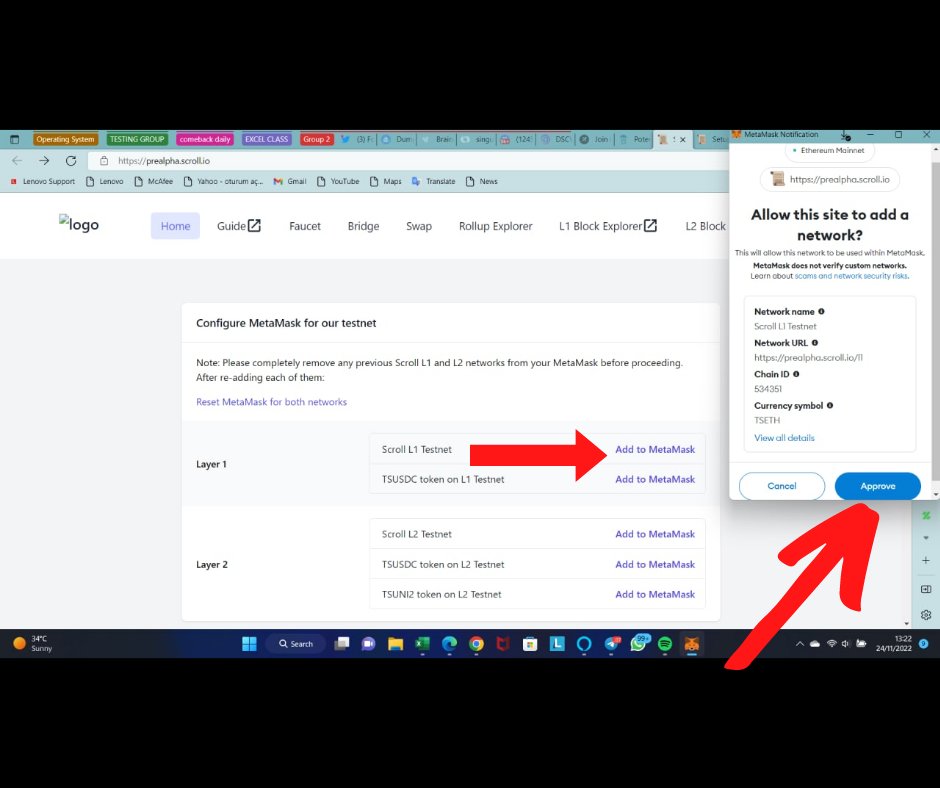The height and width of the screenshot is (788, 940).
Task: Click the browser reload icon
Action: pyautogui.click(x=71, y=161)
